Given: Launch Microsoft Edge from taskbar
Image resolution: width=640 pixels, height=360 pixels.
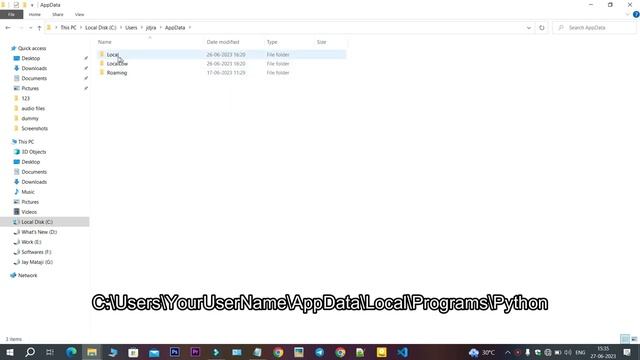Looking at the screenshot, I should (x=71, y=352).
